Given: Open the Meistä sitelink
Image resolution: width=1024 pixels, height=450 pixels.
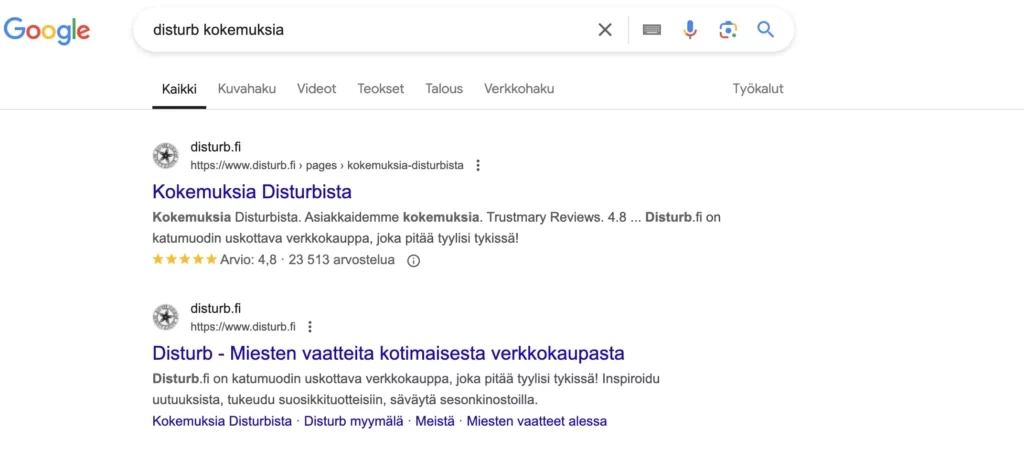Looking at the screenshot, I should [435, 421].
